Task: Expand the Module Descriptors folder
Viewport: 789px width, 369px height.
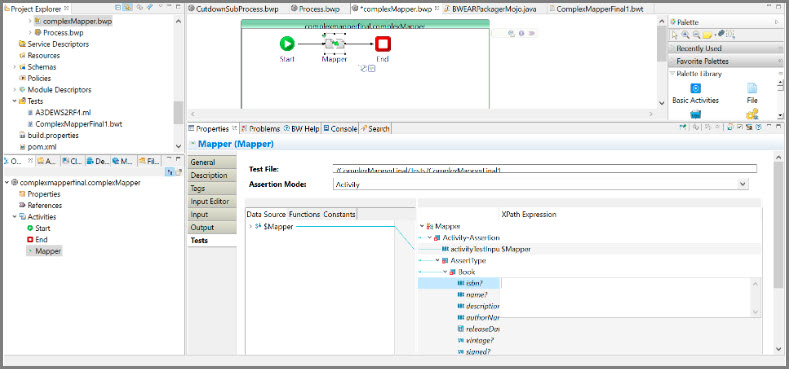Action: coord(14,90)
